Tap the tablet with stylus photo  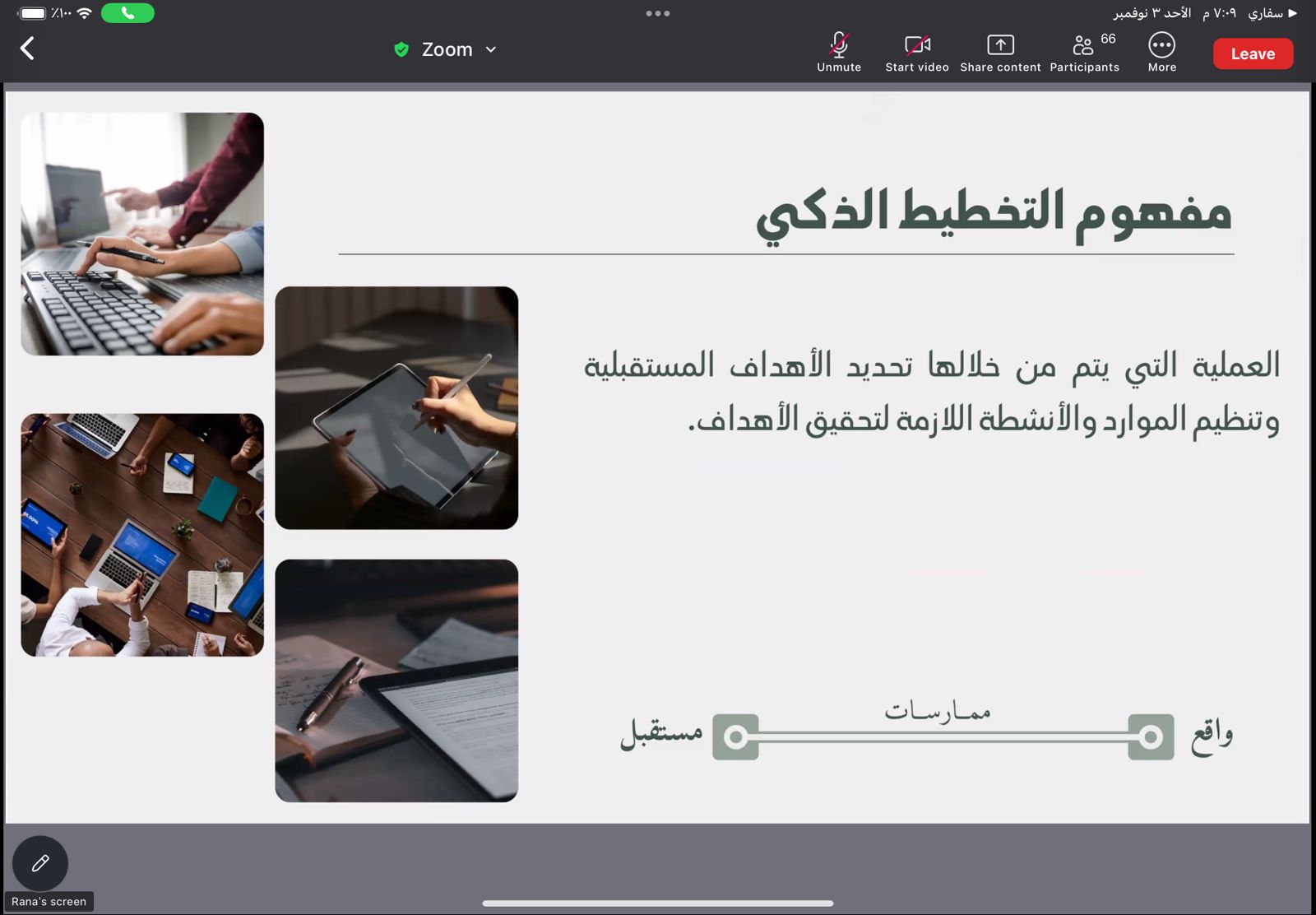click(396, 408)
